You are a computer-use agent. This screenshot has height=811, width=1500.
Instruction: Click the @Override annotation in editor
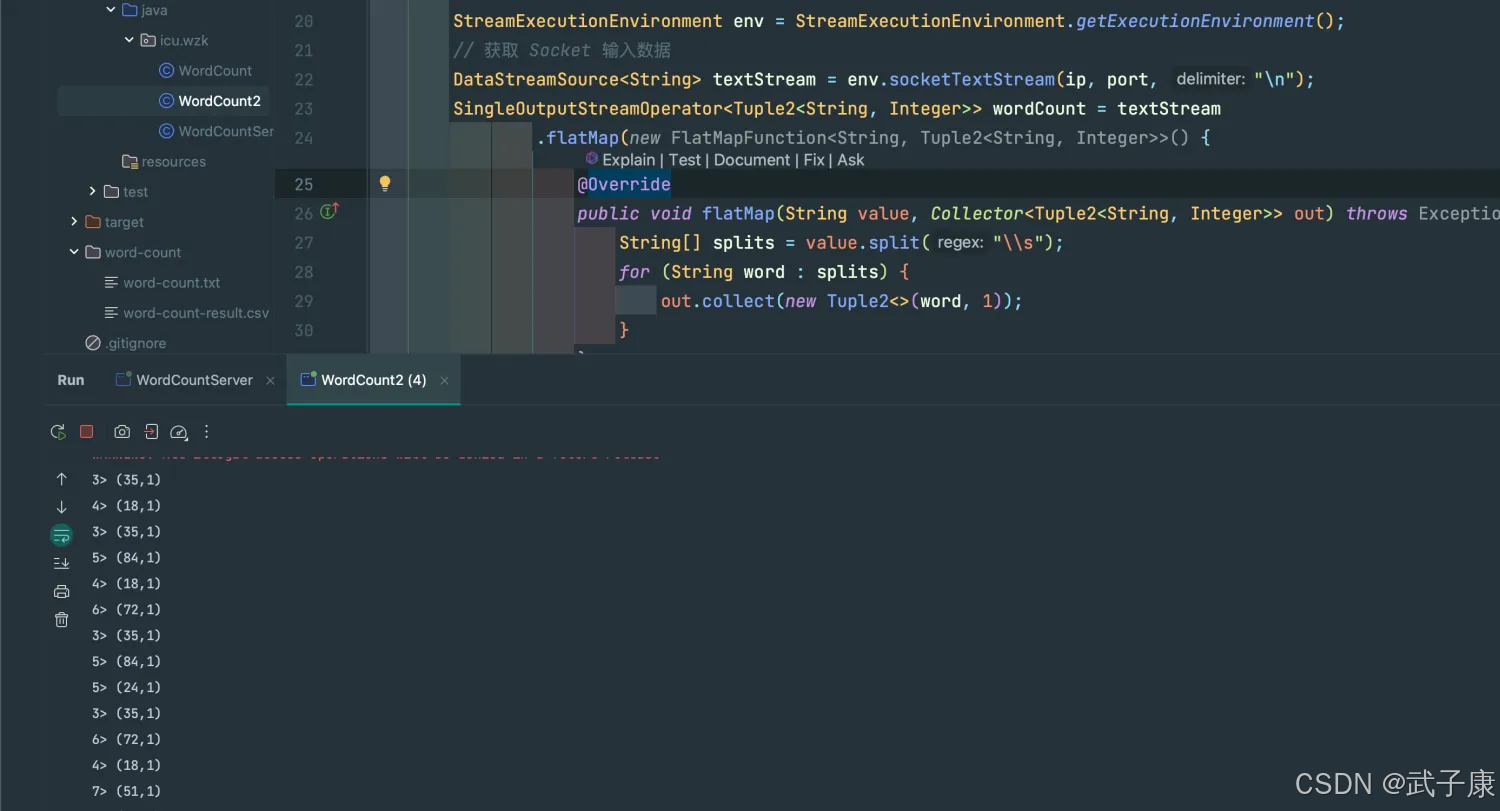coord(624,184)
